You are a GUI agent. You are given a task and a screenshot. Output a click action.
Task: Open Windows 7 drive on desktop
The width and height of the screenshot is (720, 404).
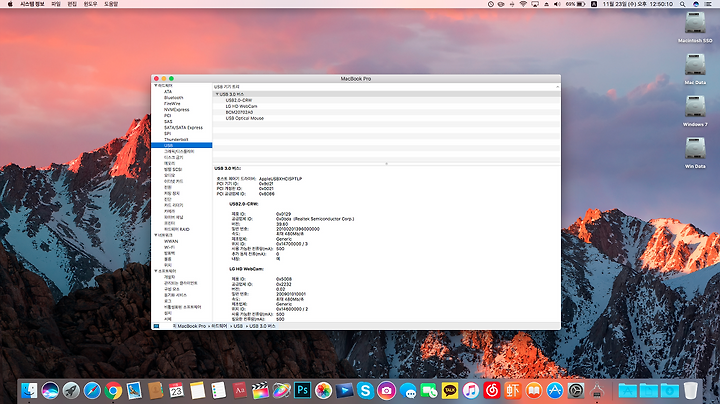click(695, 111)
